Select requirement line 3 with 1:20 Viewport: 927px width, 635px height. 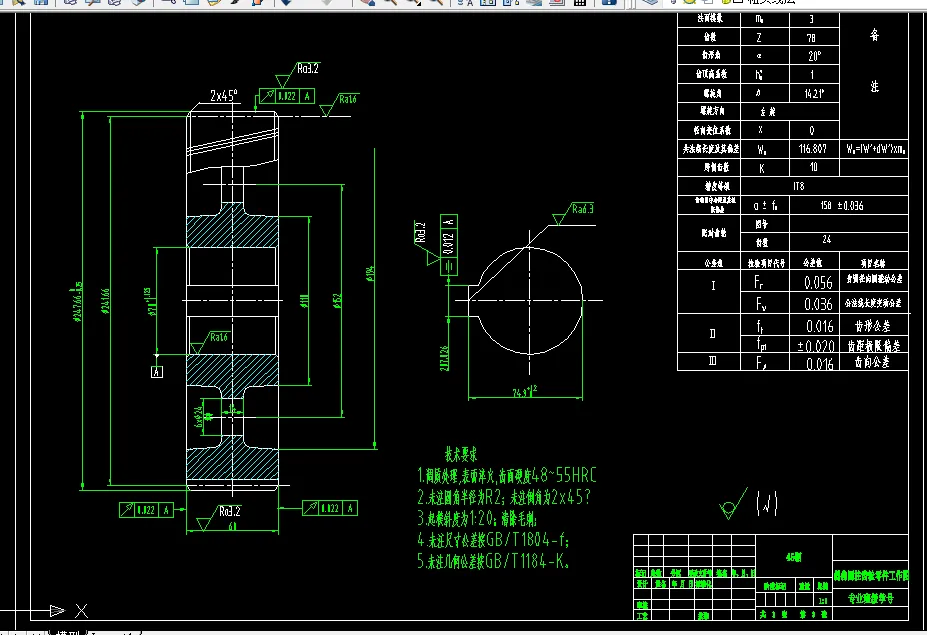click(477, 519)
